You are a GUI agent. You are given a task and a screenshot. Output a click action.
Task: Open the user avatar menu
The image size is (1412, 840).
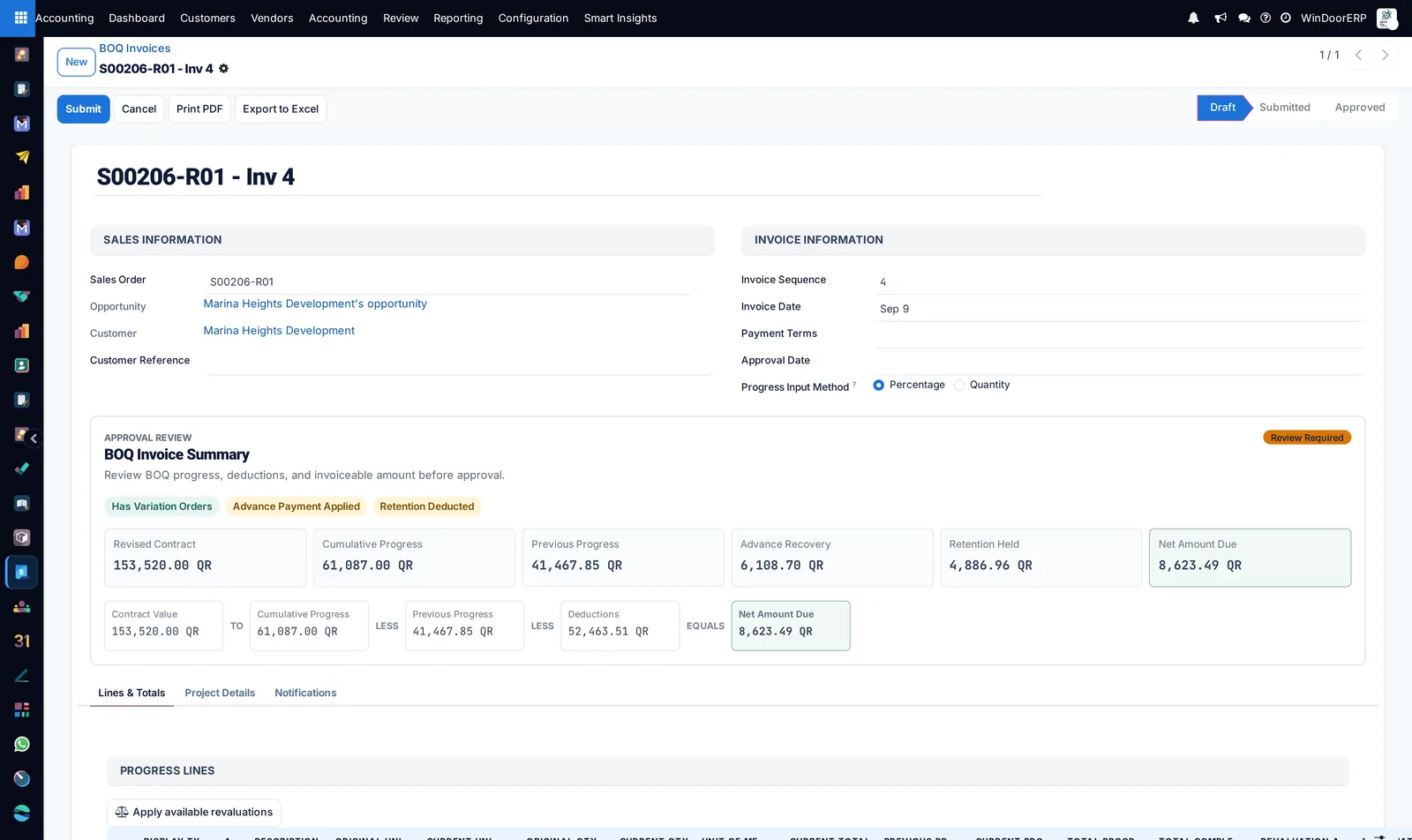click(1386, 18)
